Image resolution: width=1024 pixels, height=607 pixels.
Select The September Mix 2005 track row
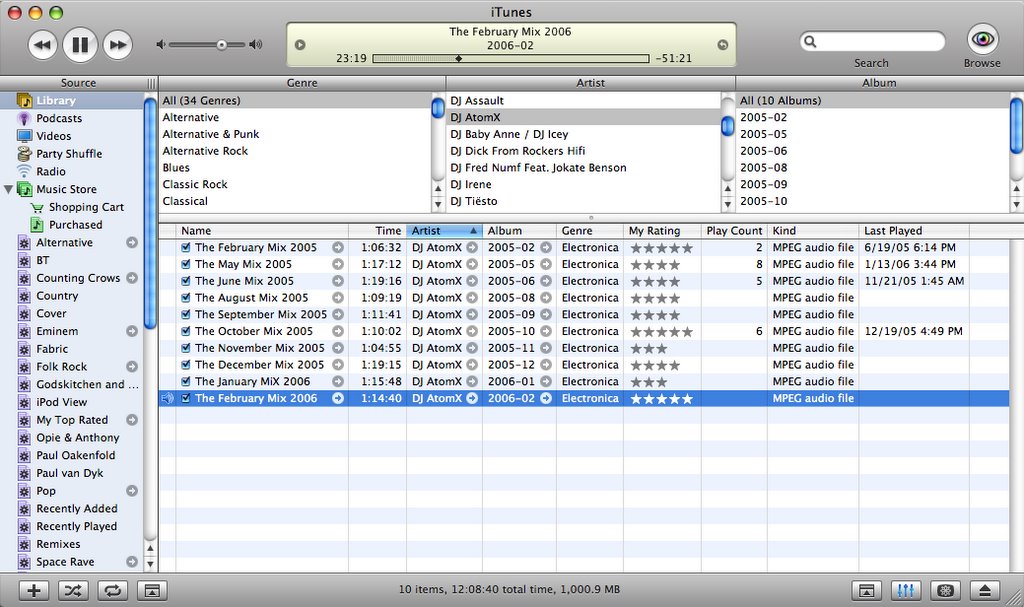[x=583, y=314]
